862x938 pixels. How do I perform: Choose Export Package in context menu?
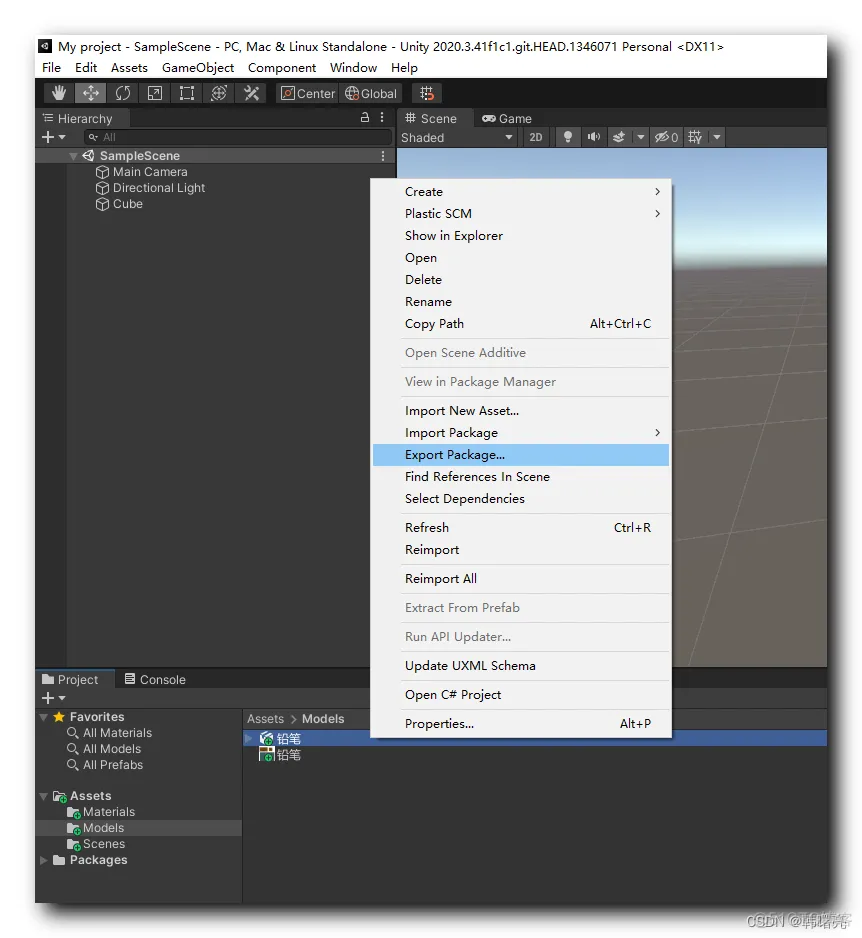[x=520, y=455]
